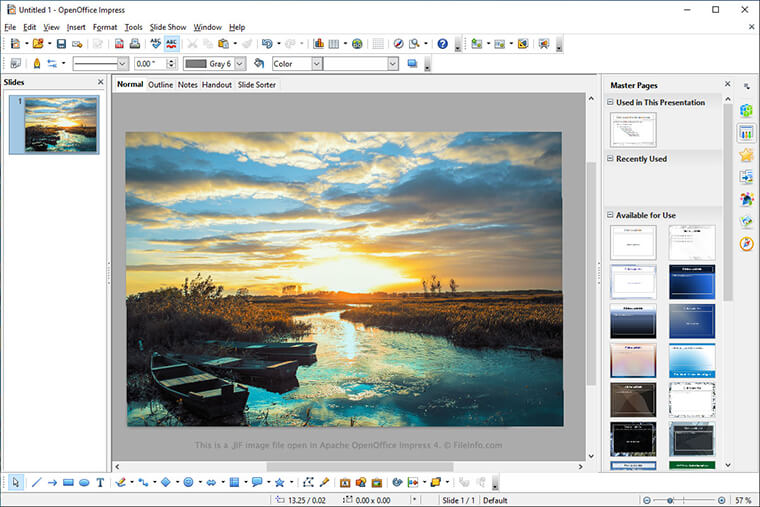This screenshot has height=507, width=760.
Task: Open the Navigator compass sidebar icon
Action: point(746,243)
